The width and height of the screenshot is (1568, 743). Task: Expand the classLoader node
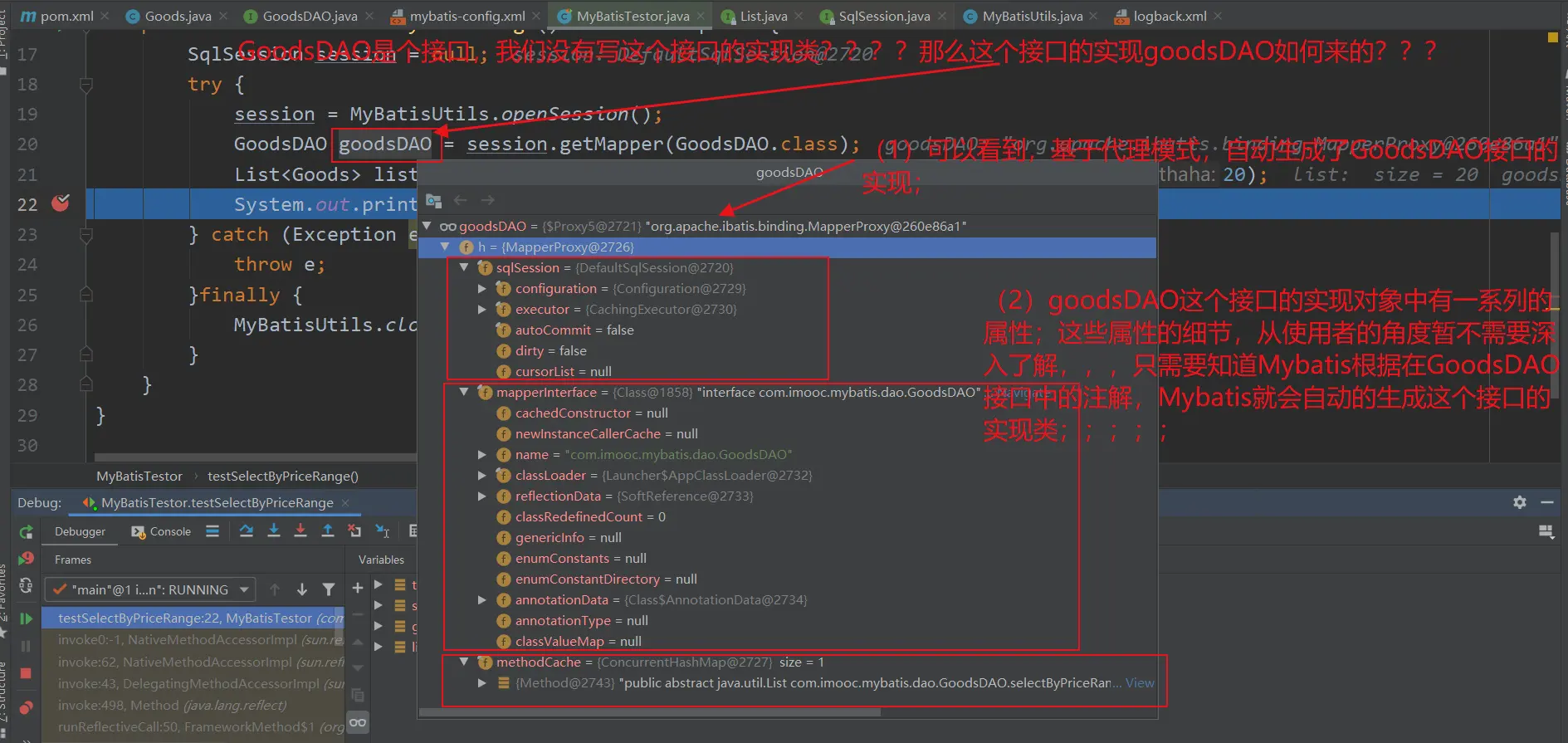click(x=482, y=475)
